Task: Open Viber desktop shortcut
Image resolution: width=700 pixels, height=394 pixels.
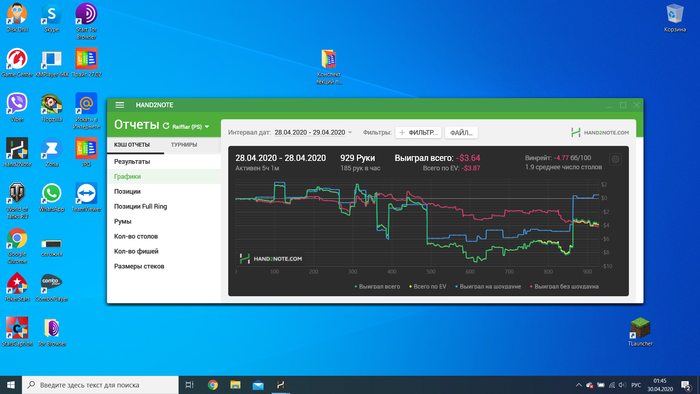Action: pyautogui.click(x=17, y=107)
